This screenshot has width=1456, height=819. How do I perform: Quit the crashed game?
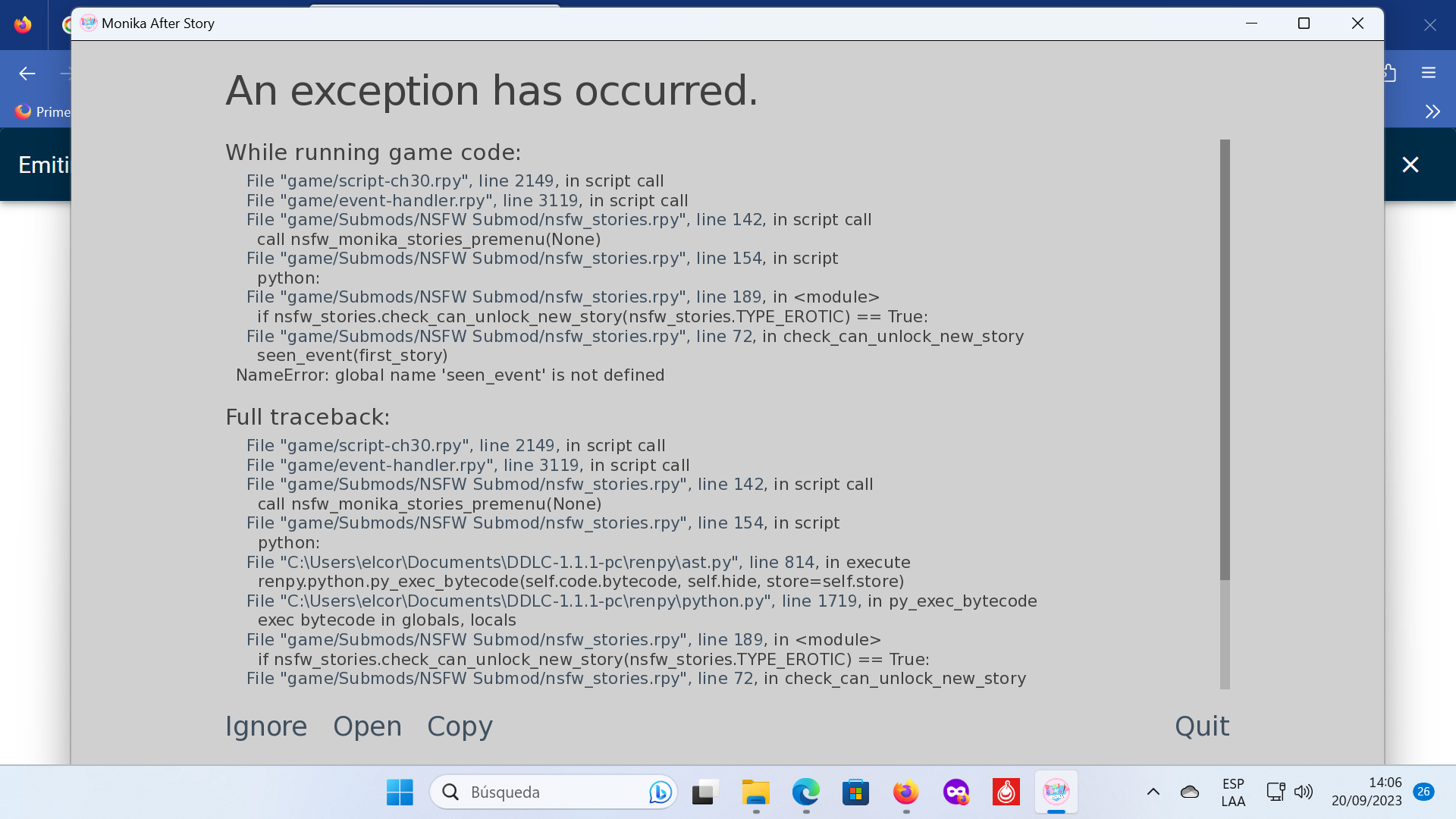[1201, 726]
